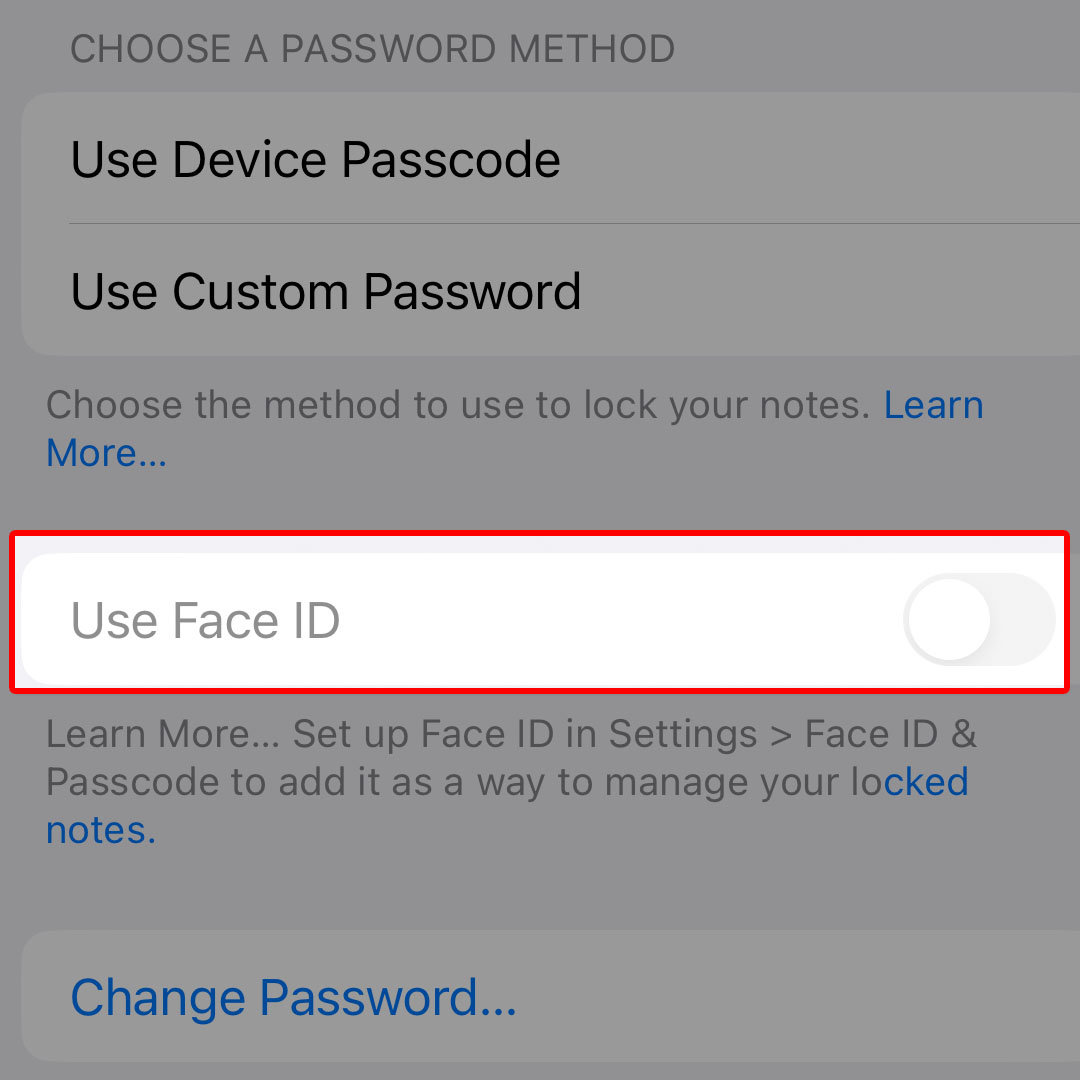
Task: Tap the white knob of Face ID switch
Action: point(949,619)
